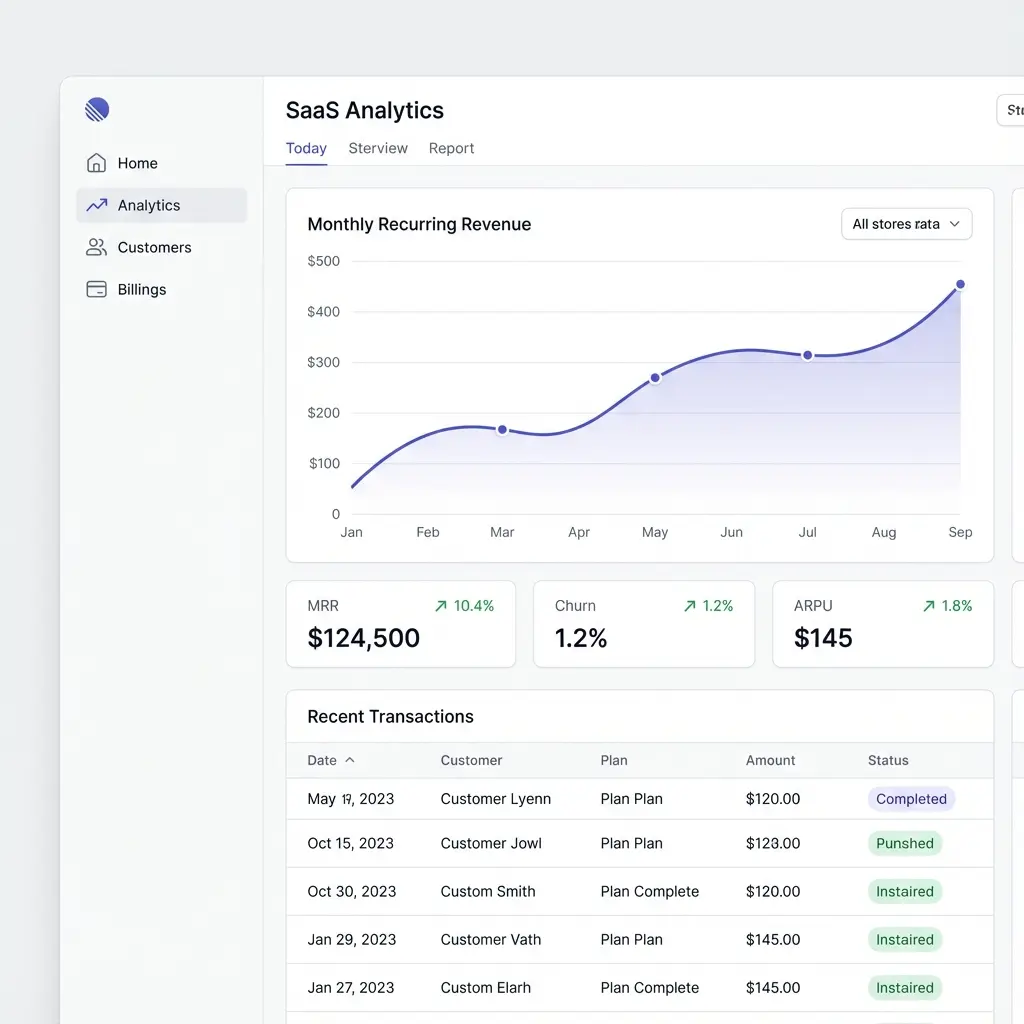Open the Sterview tab
Screen dimensions: 1024x1024
pyautogui.click(x=378, y=148)
